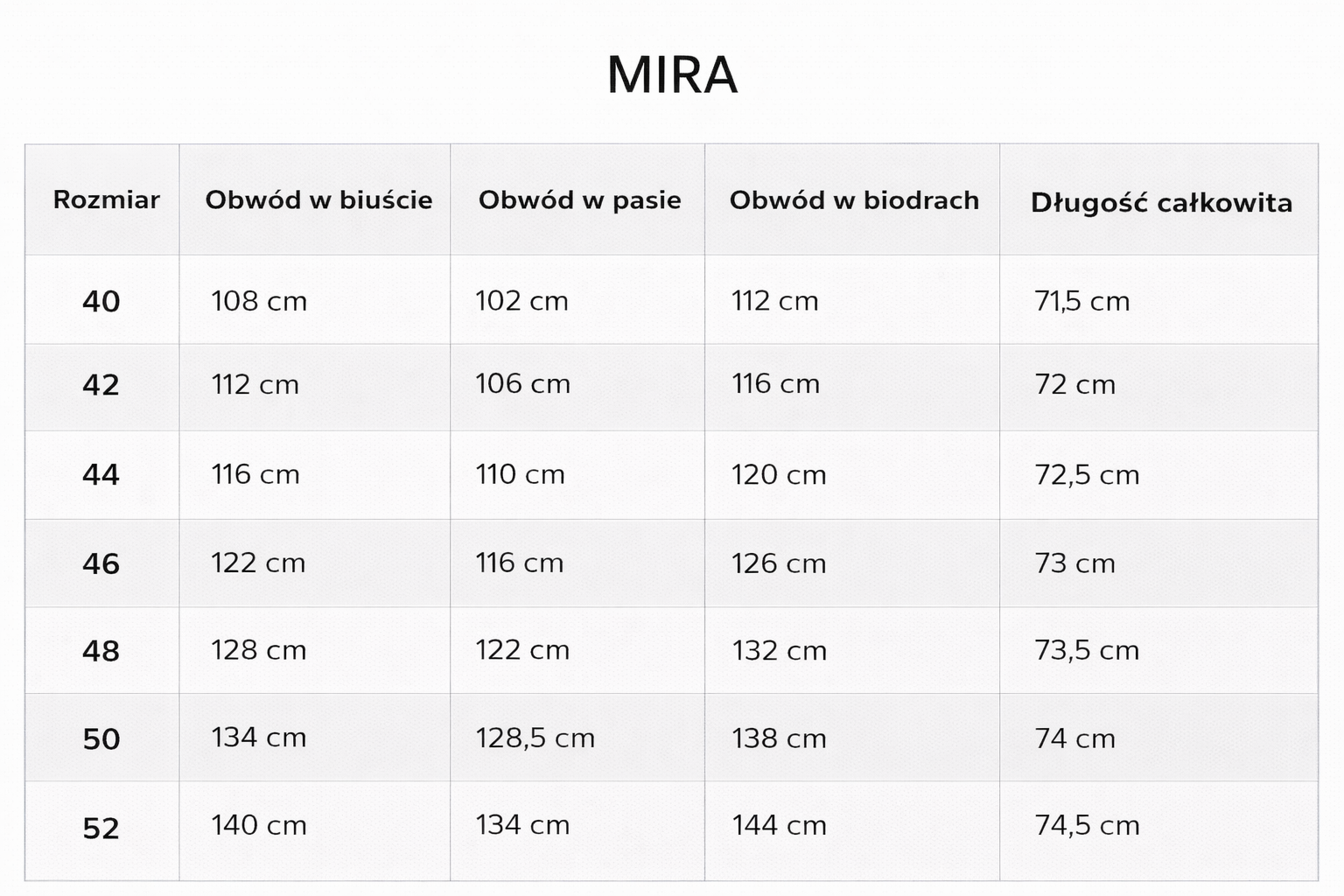1344x896 pixels.
Task: Click size 42 in Rozmiar column
Action: [101, 385]
